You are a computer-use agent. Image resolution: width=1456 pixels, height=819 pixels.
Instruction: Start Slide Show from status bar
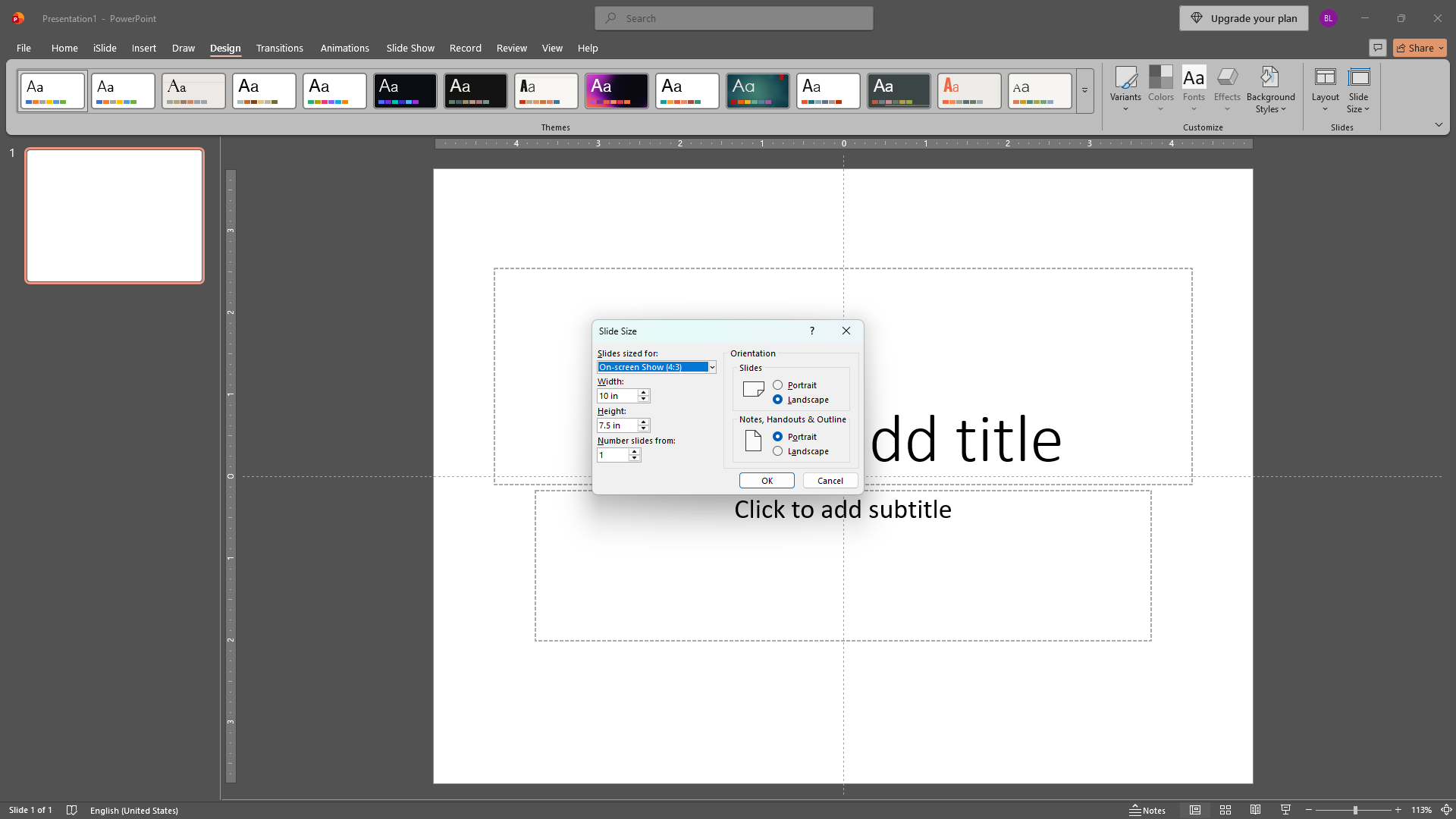pos(1285,810)
